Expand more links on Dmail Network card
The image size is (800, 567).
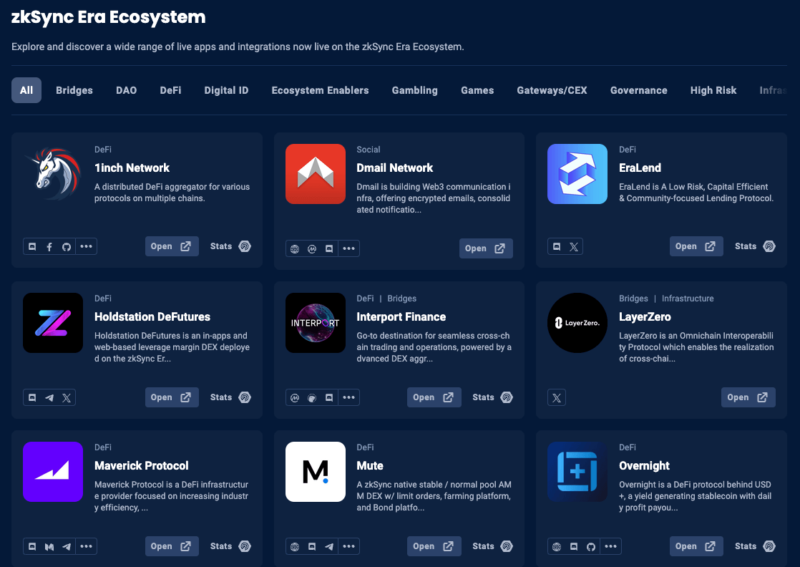tap(348, 249)
